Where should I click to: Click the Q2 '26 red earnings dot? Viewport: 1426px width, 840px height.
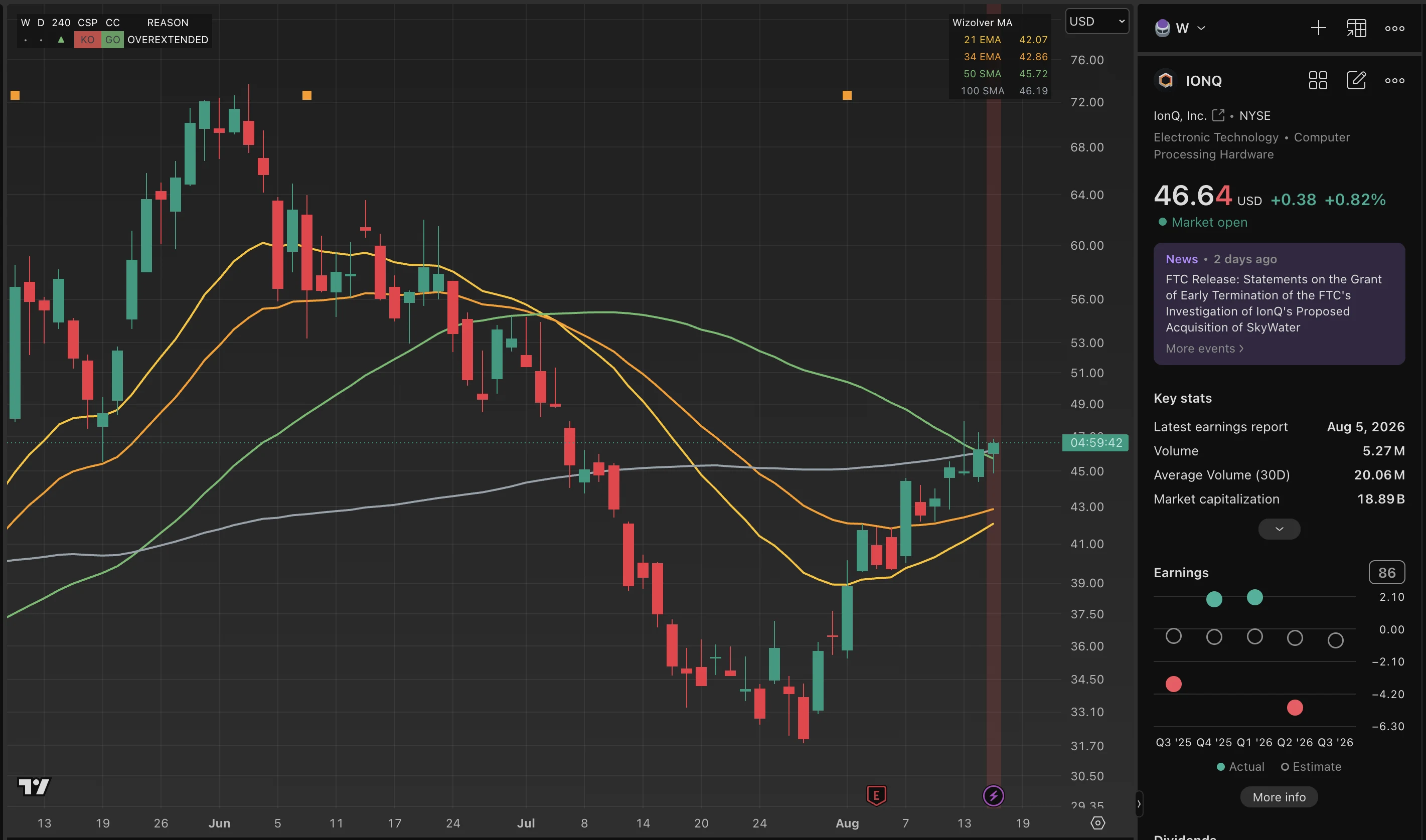tap(1295, 708)
